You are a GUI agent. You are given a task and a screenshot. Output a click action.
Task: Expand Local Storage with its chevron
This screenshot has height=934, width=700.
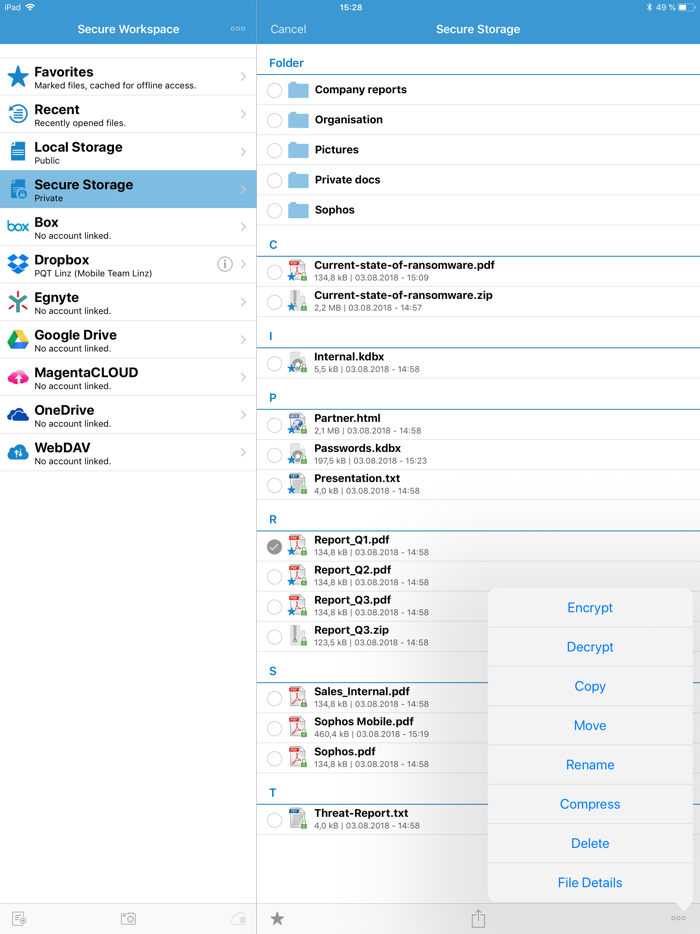[x=243, y=151]
